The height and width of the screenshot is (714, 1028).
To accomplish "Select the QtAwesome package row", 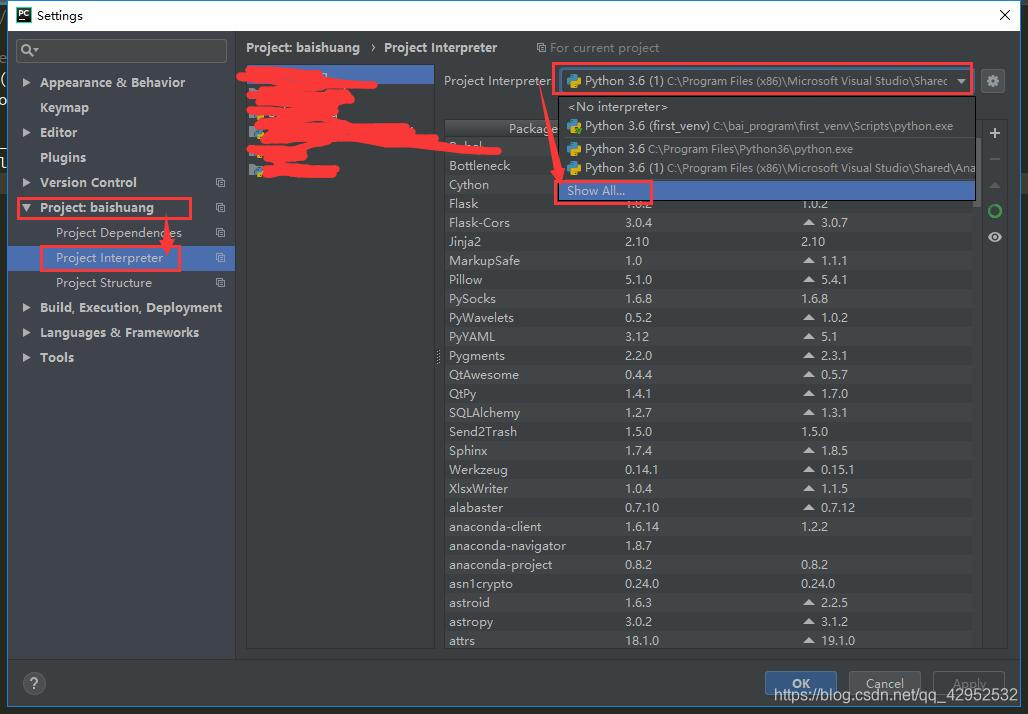I will pyautogui.click(x=708, y=375).
